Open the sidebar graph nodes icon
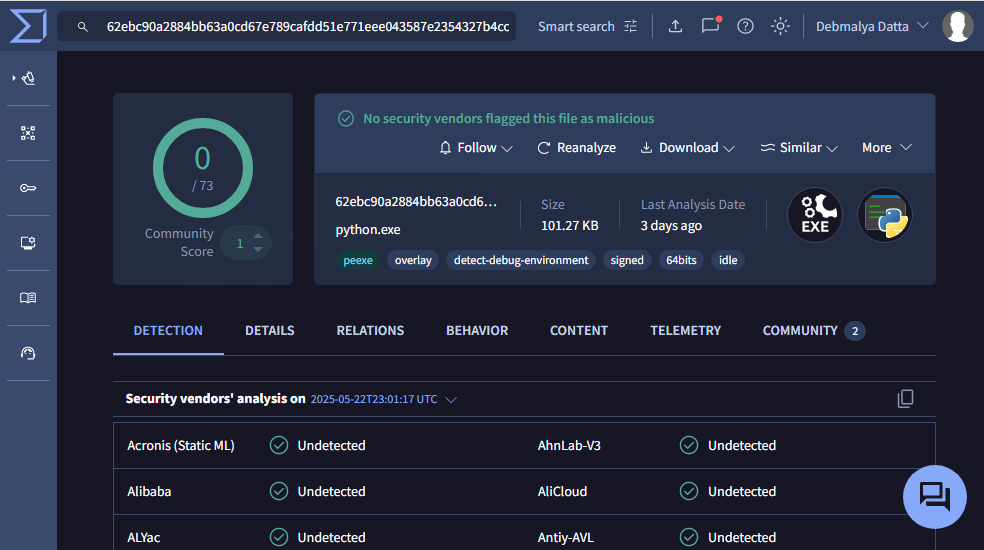 pos(28,133)
